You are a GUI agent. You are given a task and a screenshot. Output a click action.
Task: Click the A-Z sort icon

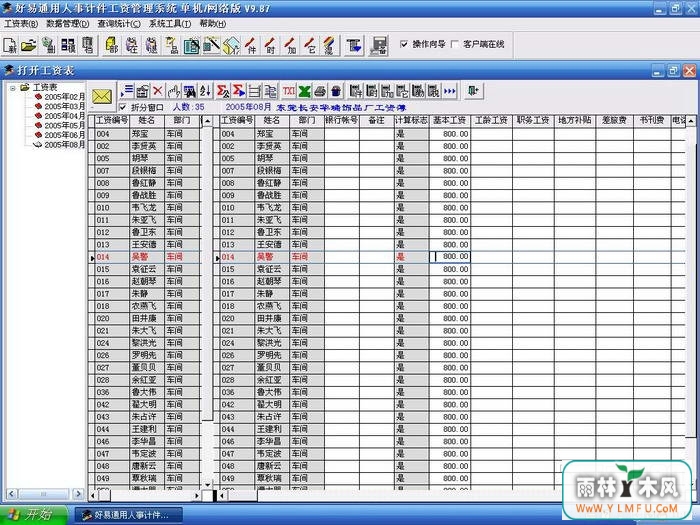[x=205, y=91]
